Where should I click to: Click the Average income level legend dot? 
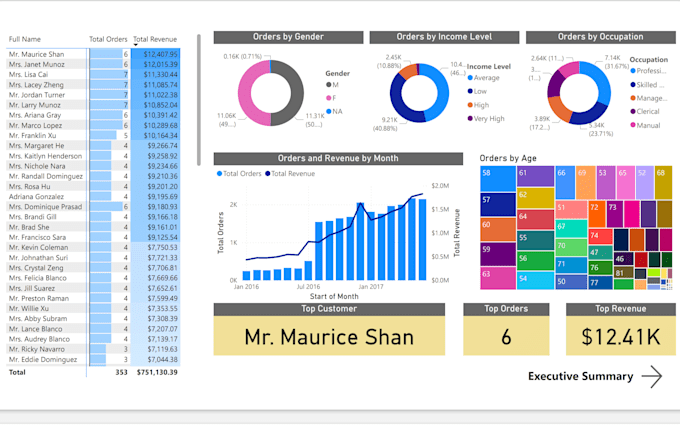[x=470, y=78]
